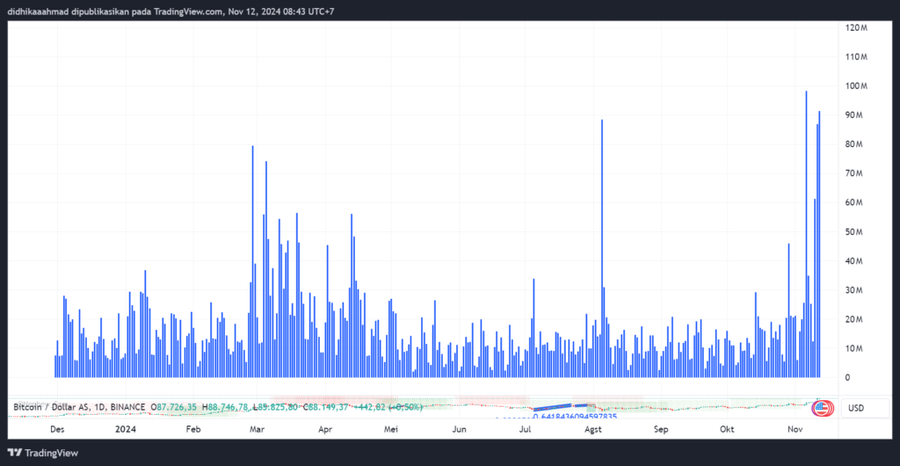This screenshot has height=466, width=900.
Task: Click the US flag icon near price axis
Action: click(x=821, y=407)
